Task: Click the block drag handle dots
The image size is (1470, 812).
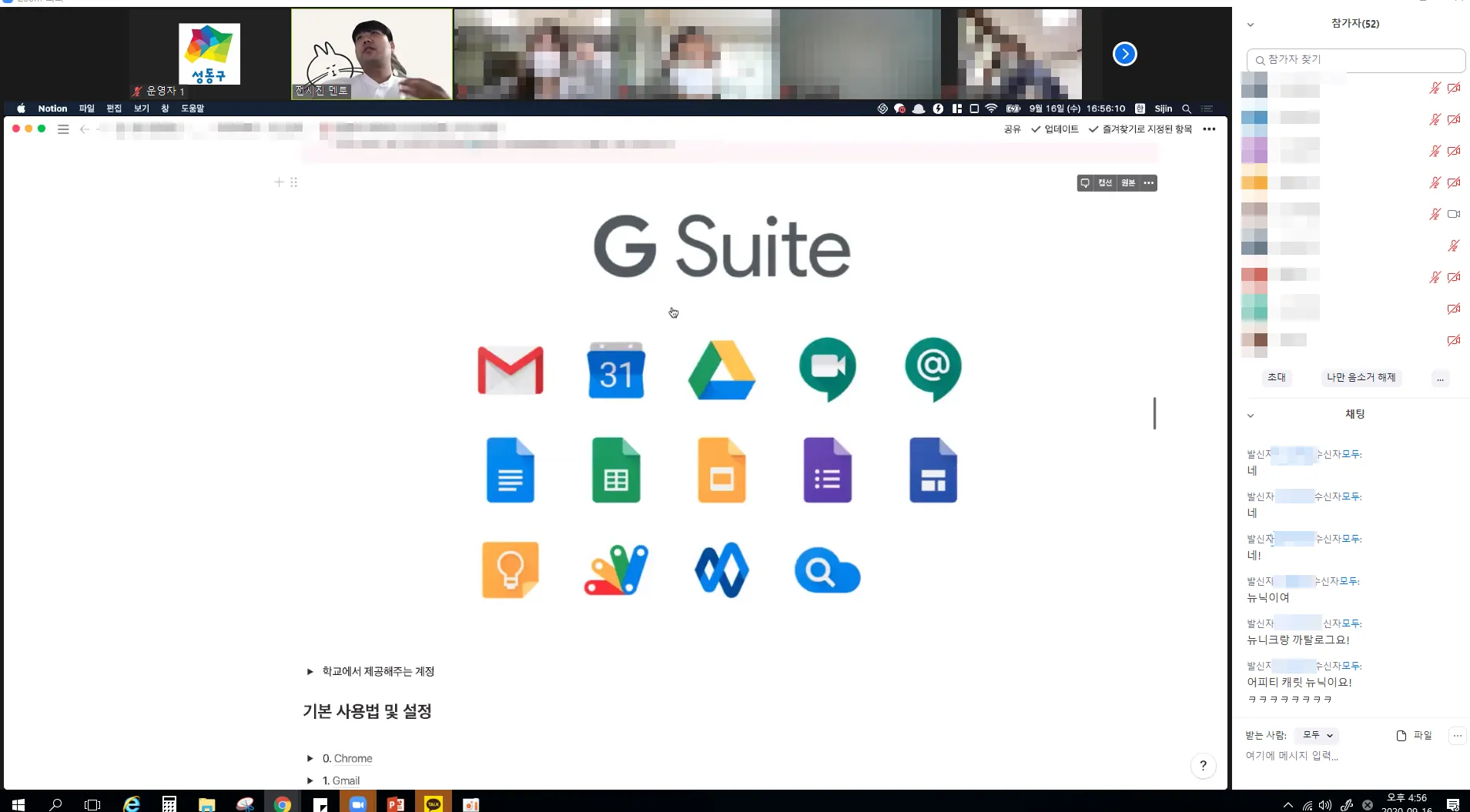Action: click(x=294, y=182)
